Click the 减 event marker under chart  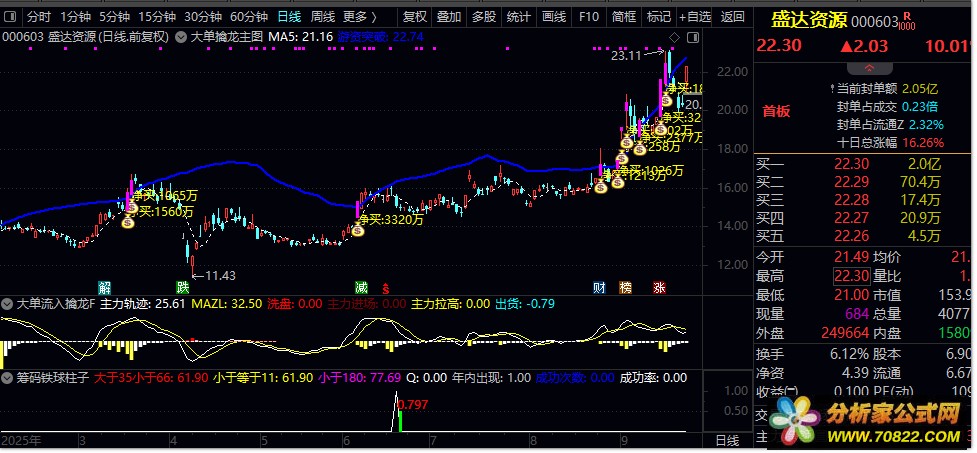tap(361, 288)
